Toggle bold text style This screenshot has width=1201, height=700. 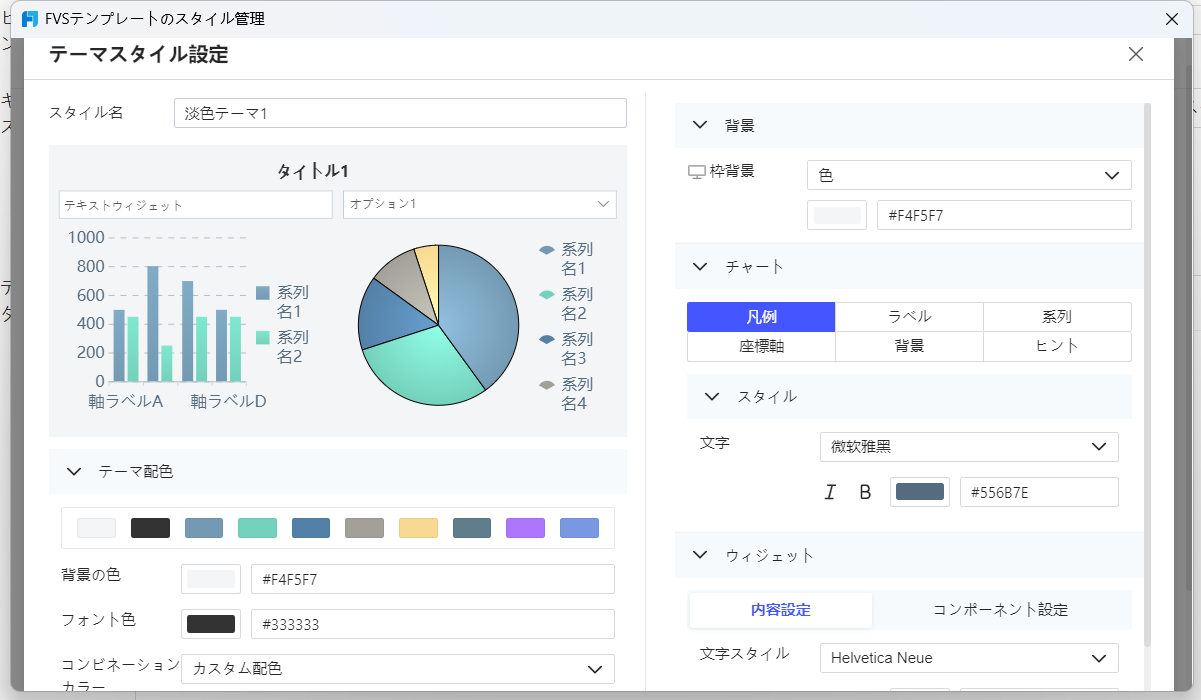[x=865, y=492]
